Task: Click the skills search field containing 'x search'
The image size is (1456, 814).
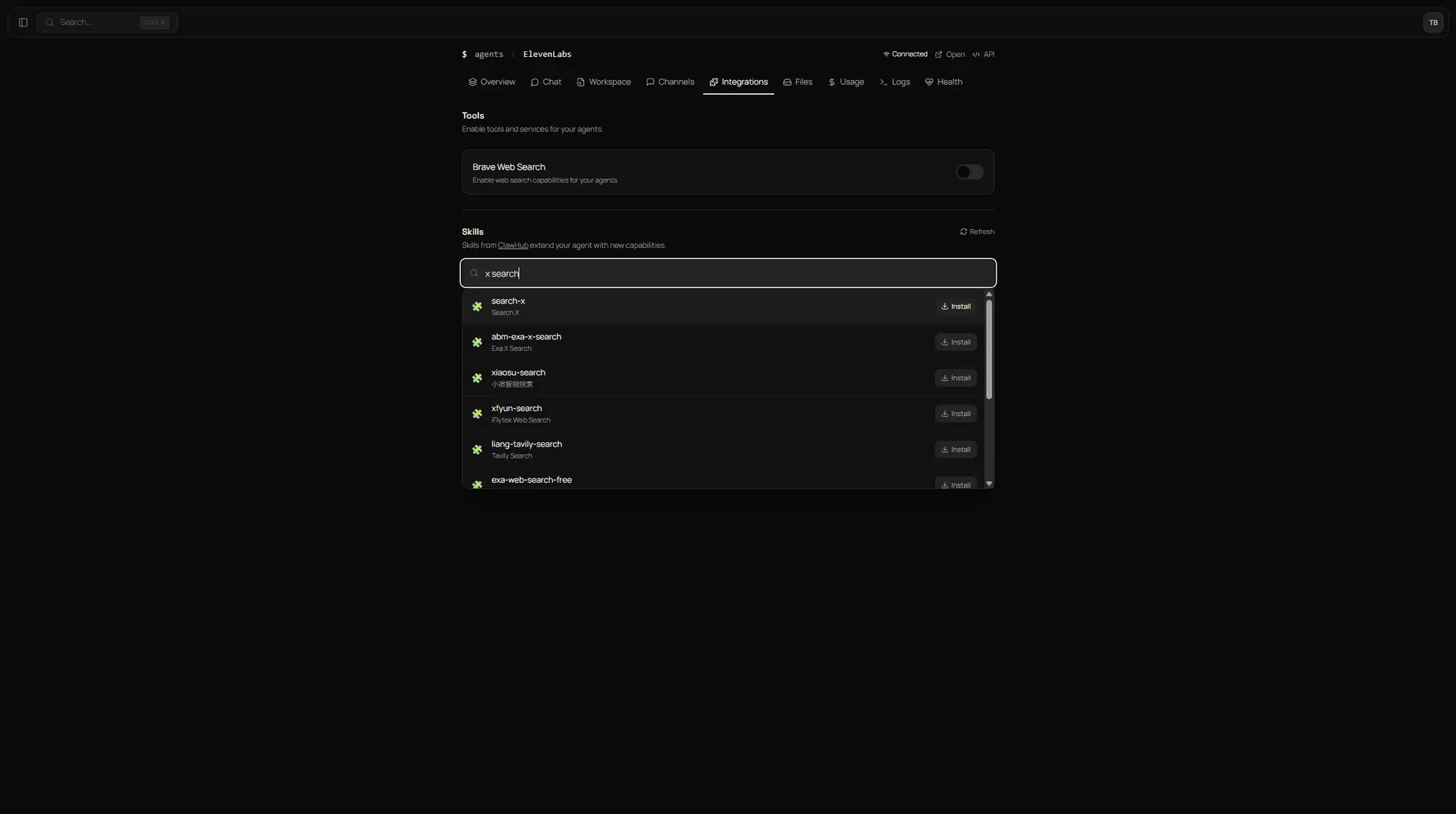Action: pos(728,273)
